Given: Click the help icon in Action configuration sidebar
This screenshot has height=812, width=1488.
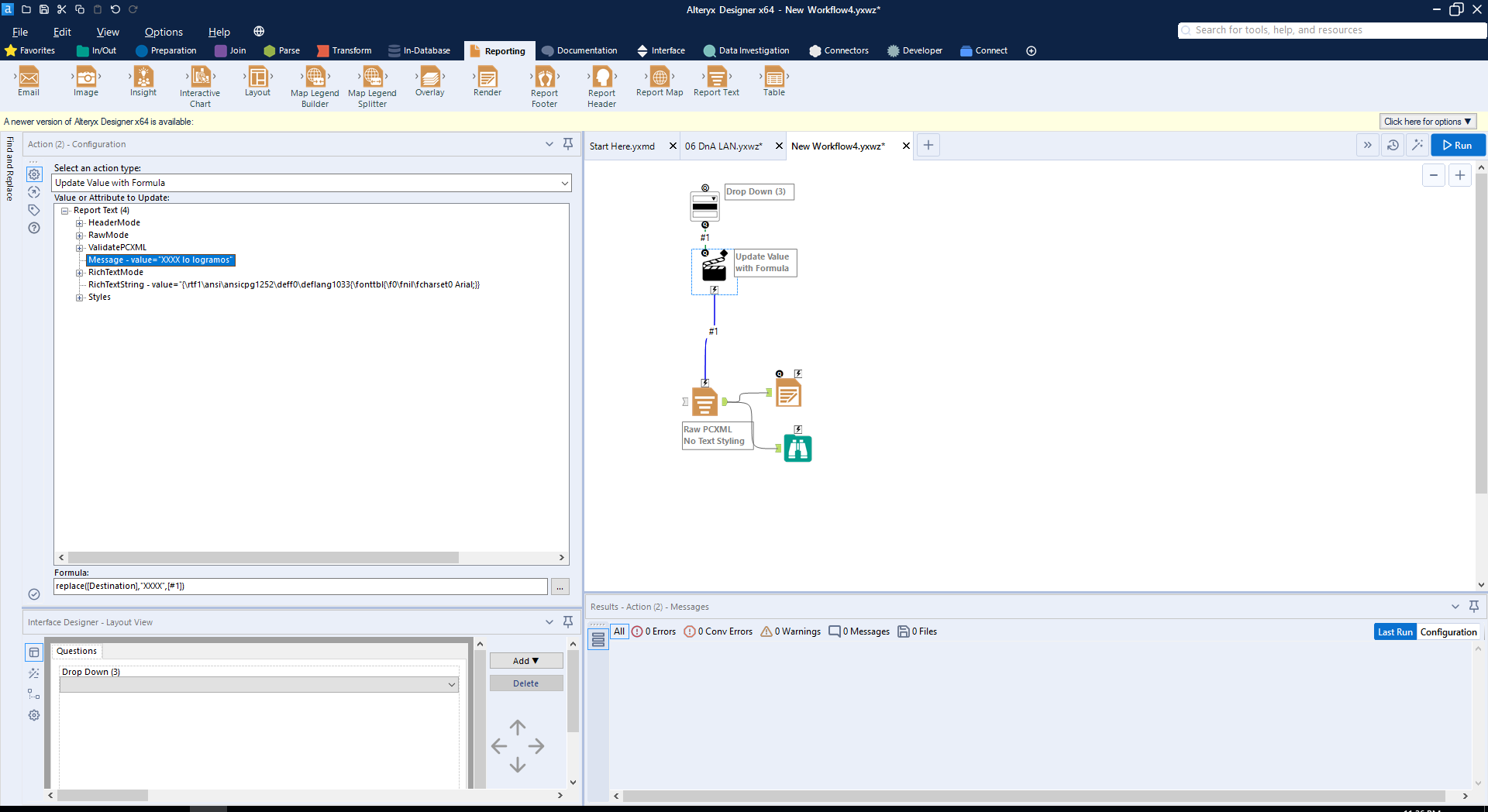Looking at the screenshot, I should pos(33,228).
